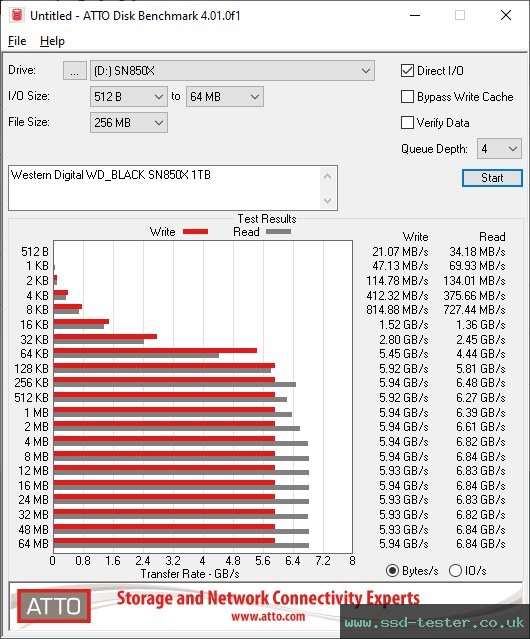The height and width of the screenshot is (639, 530).
Task: Click the 34.18 MB/s read value
Action: coord(477,252)
